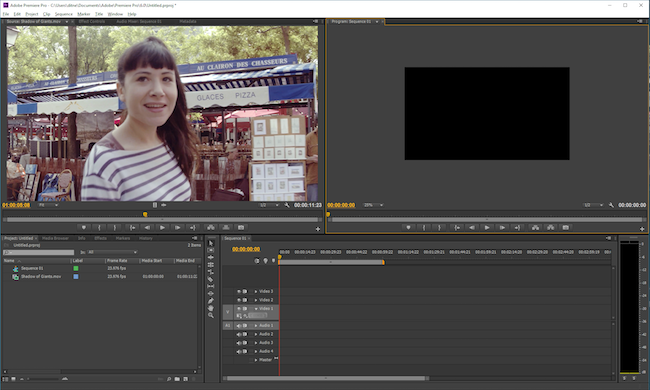Screen dimensions: 650x390
Task: Switch to the History tab
Action: click(146, 238)
